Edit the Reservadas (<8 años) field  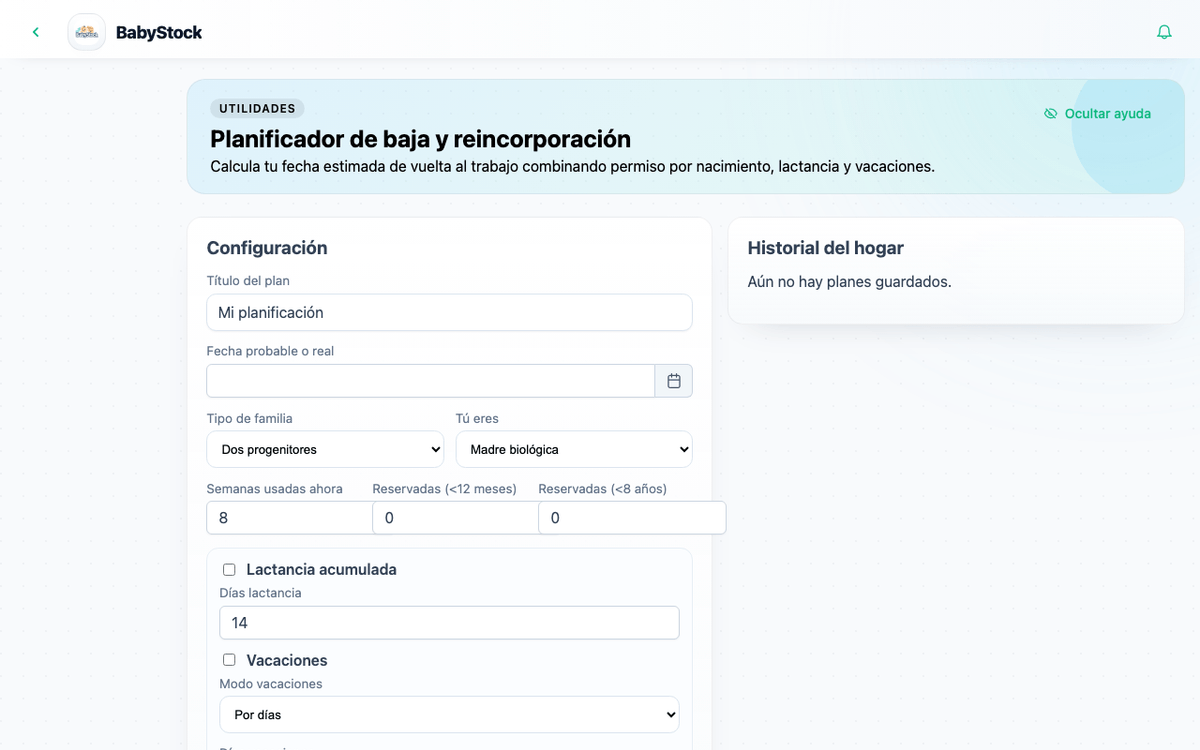(632, 518)
